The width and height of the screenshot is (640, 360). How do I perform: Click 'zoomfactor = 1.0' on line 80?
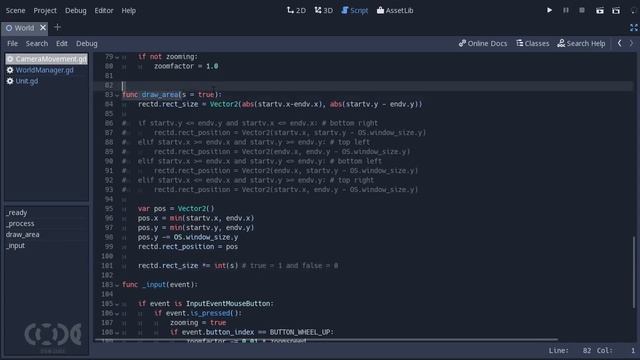[x=186, y=66]
